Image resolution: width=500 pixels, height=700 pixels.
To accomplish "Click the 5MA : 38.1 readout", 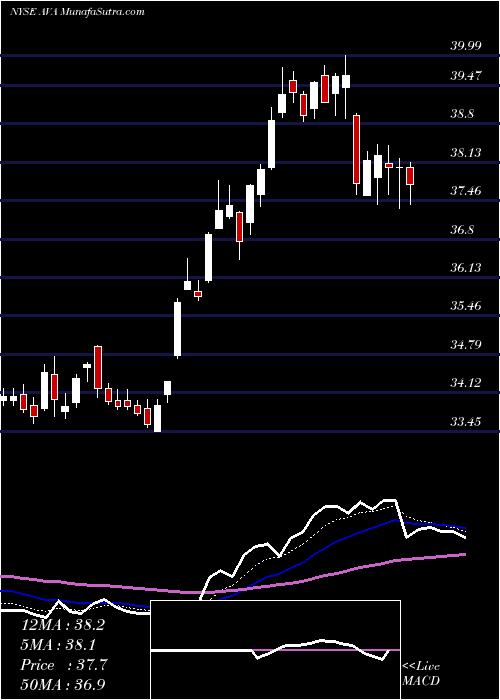I will [x=59, y=645].
